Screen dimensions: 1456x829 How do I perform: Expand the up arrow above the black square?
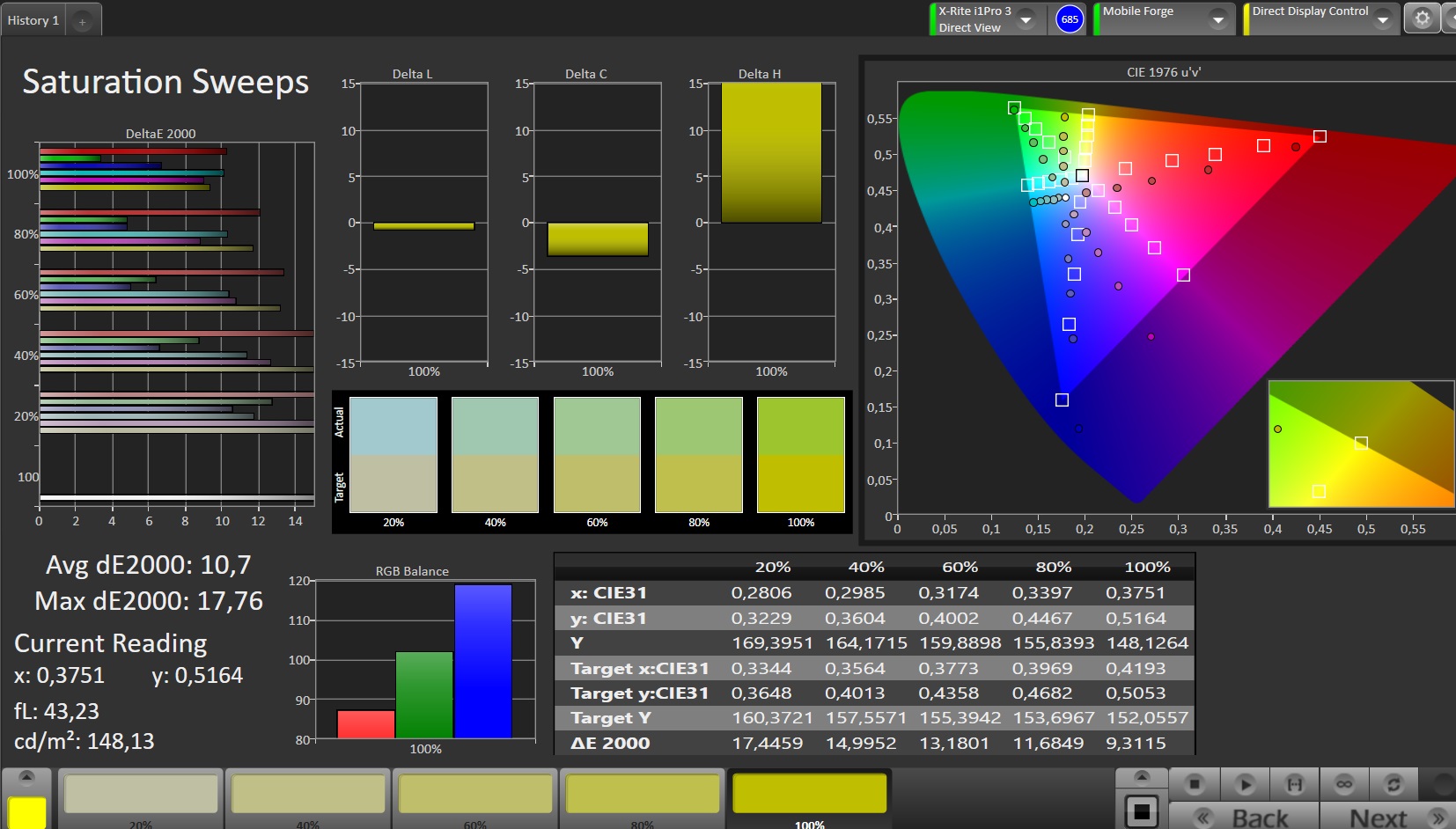(1142, 776)
